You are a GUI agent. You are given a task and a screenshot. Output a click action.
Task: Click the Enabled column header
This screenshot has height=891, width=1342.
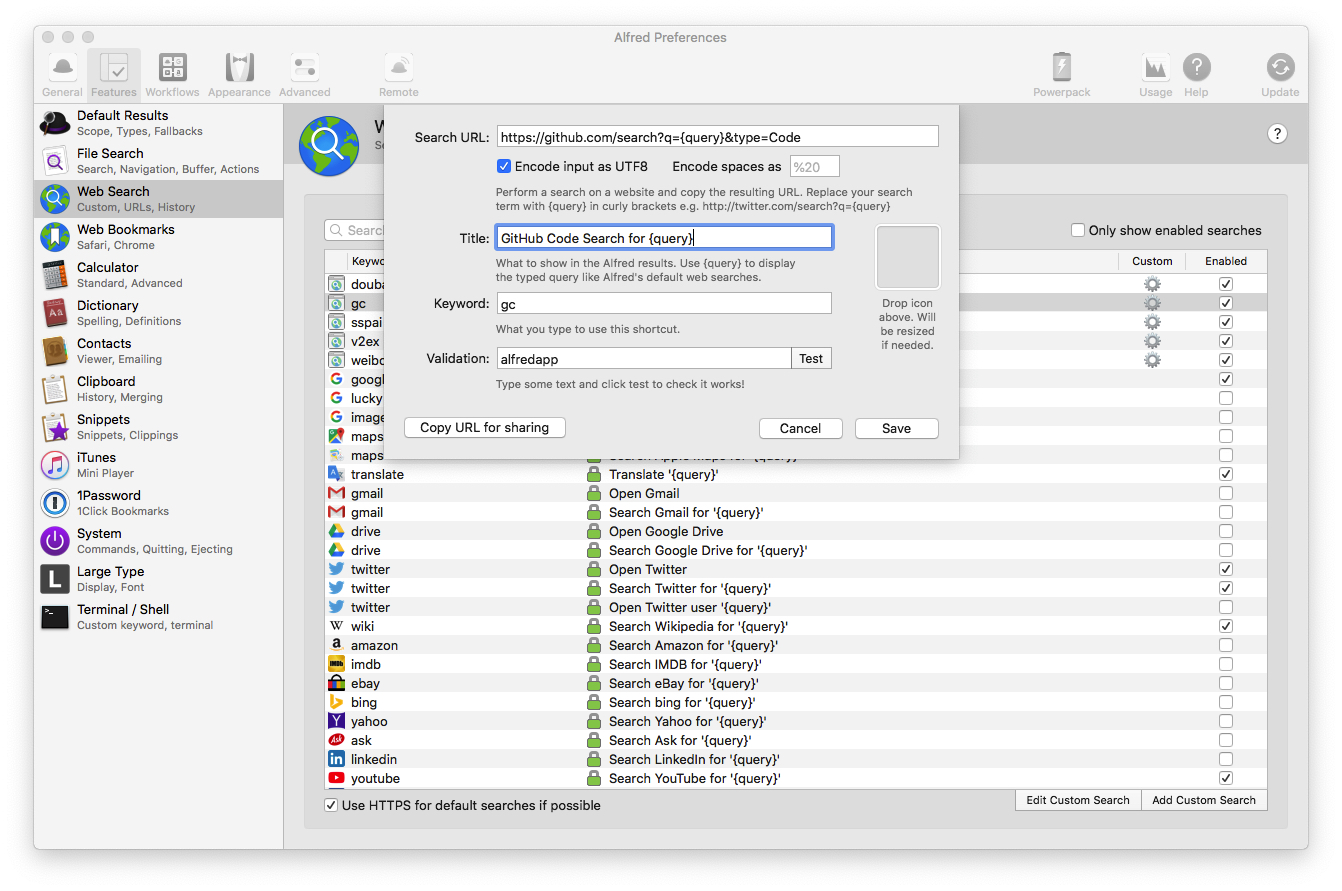[1226, 261]
